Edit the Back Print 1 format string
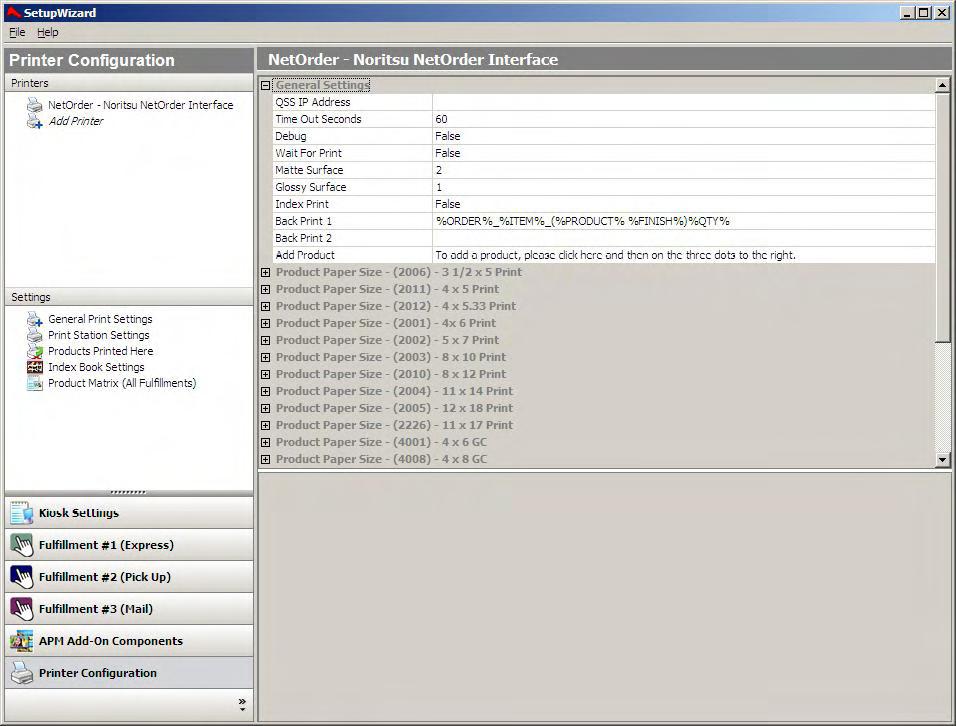Viewport: 956px width, 726px height. [683, 222]
